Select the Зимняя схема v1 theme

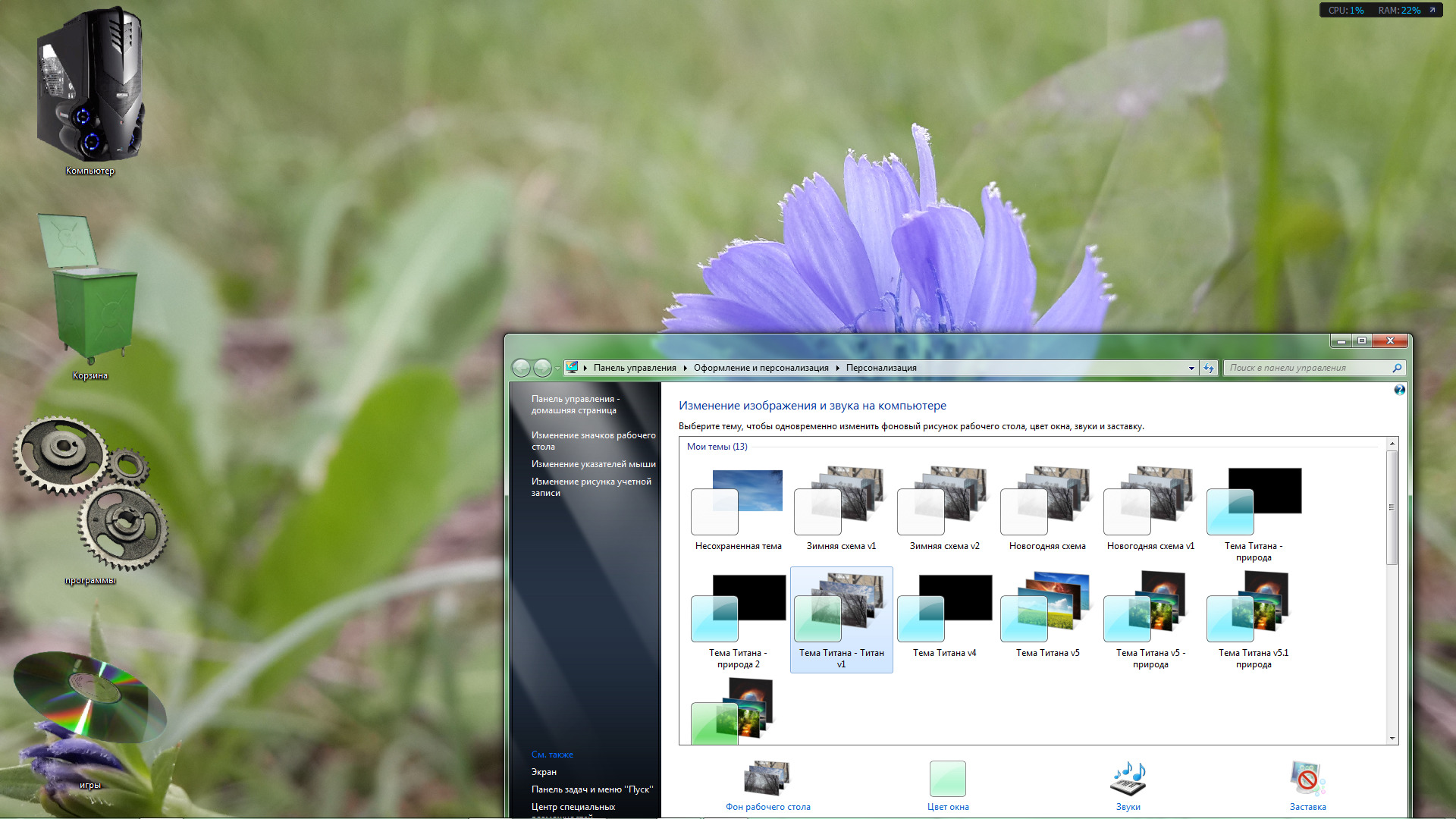841,510
